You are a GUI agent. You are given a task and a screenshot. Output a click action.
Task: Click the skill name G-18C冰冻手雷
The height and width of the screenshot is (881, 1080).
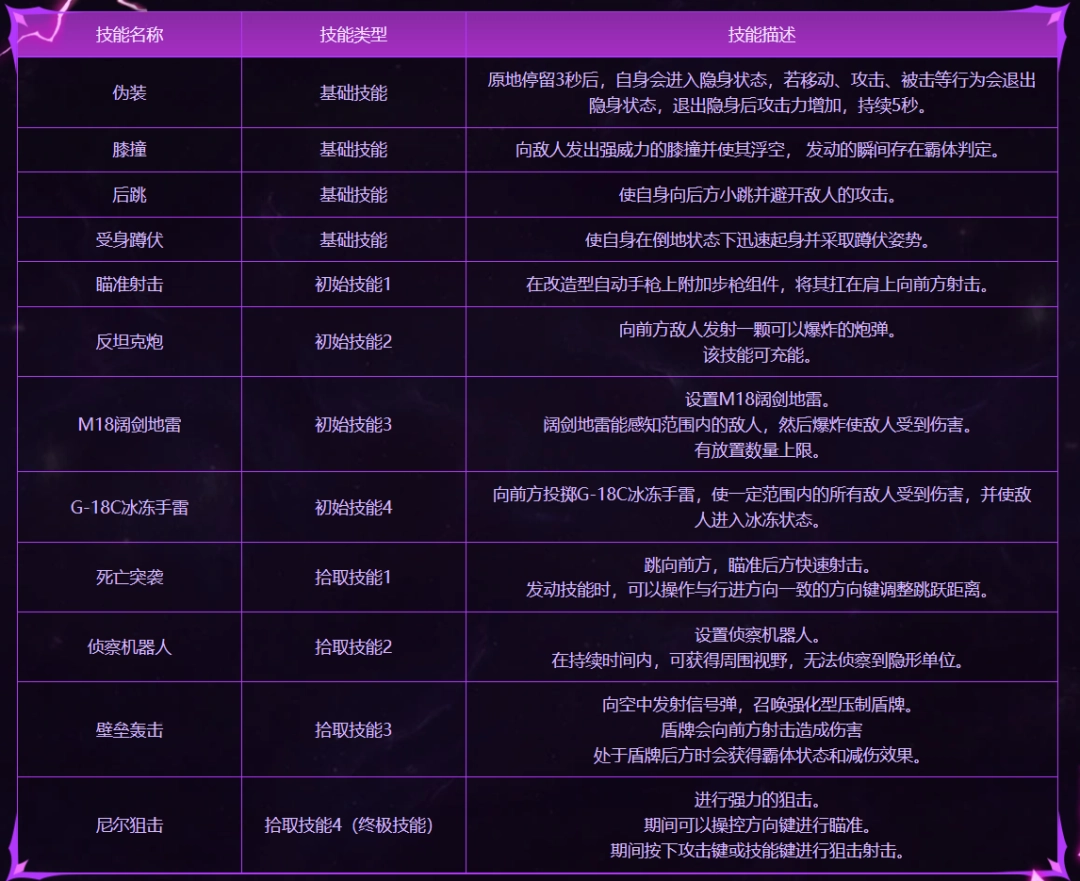tap(129, 508)
